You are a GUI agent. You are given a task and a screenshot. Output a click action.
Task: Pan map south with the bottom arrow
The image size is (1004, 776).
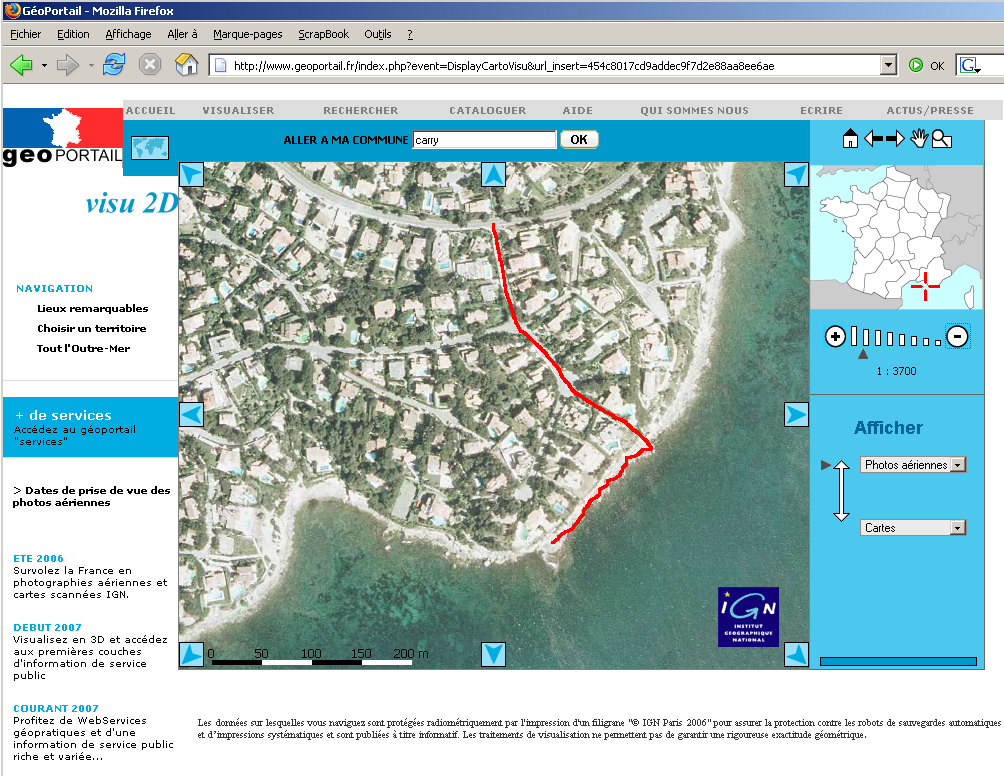click(493, 654)
